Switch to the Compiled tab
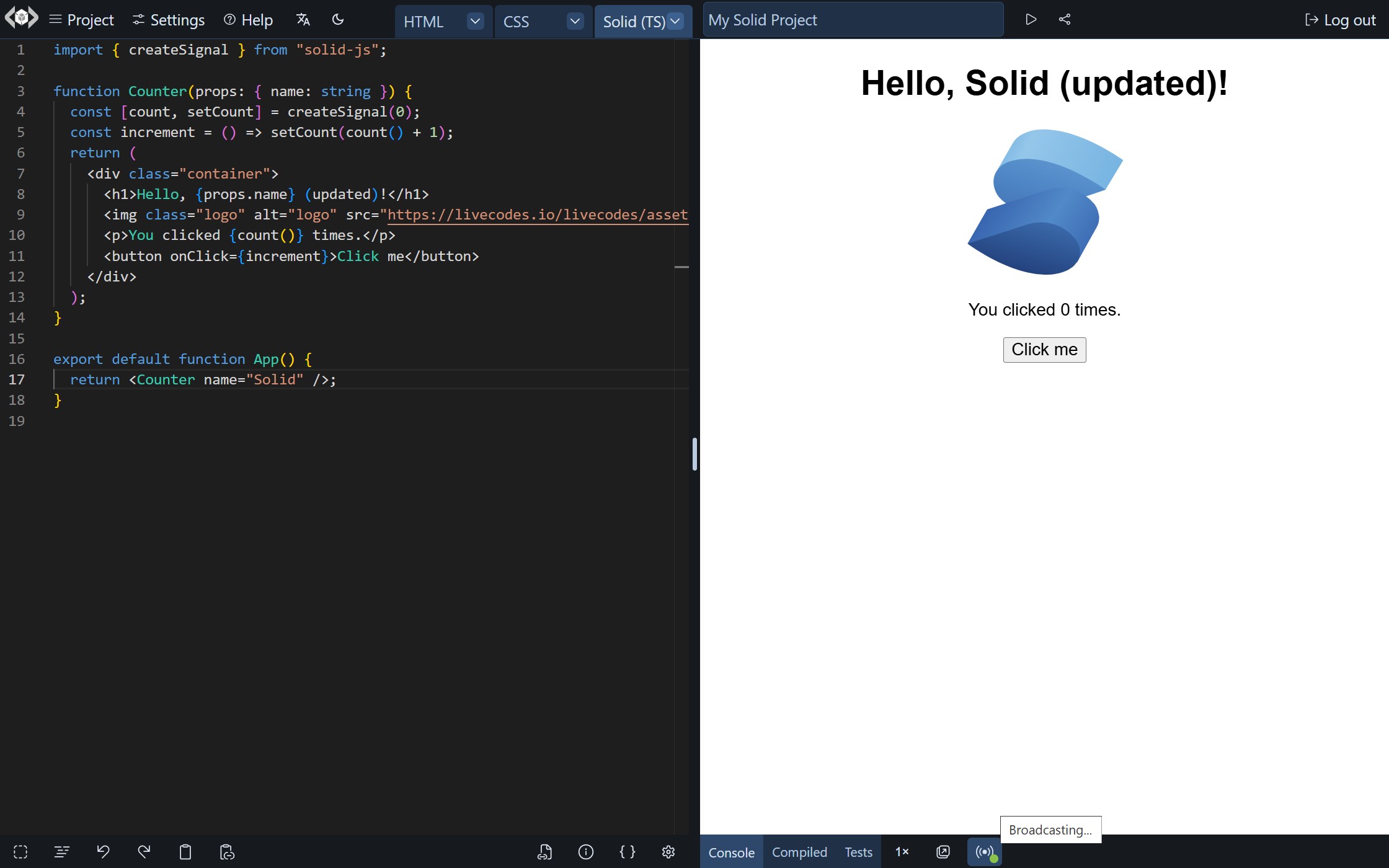The width and height of the screenshot is (1389, 868). click(x=799, y=852)
